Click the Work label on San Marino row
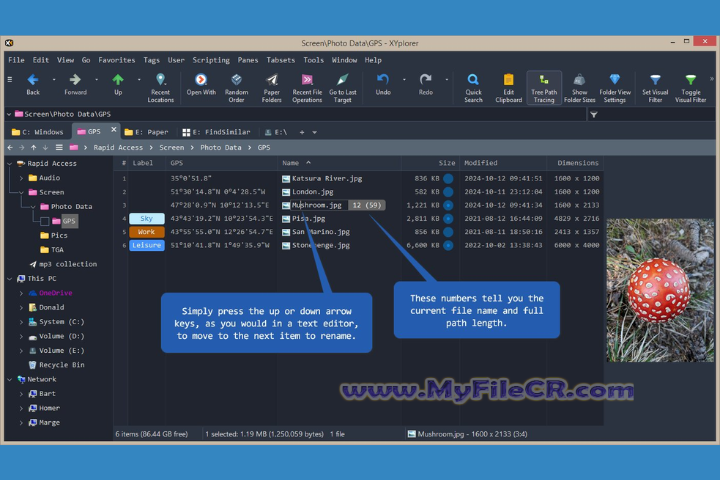 146,232
